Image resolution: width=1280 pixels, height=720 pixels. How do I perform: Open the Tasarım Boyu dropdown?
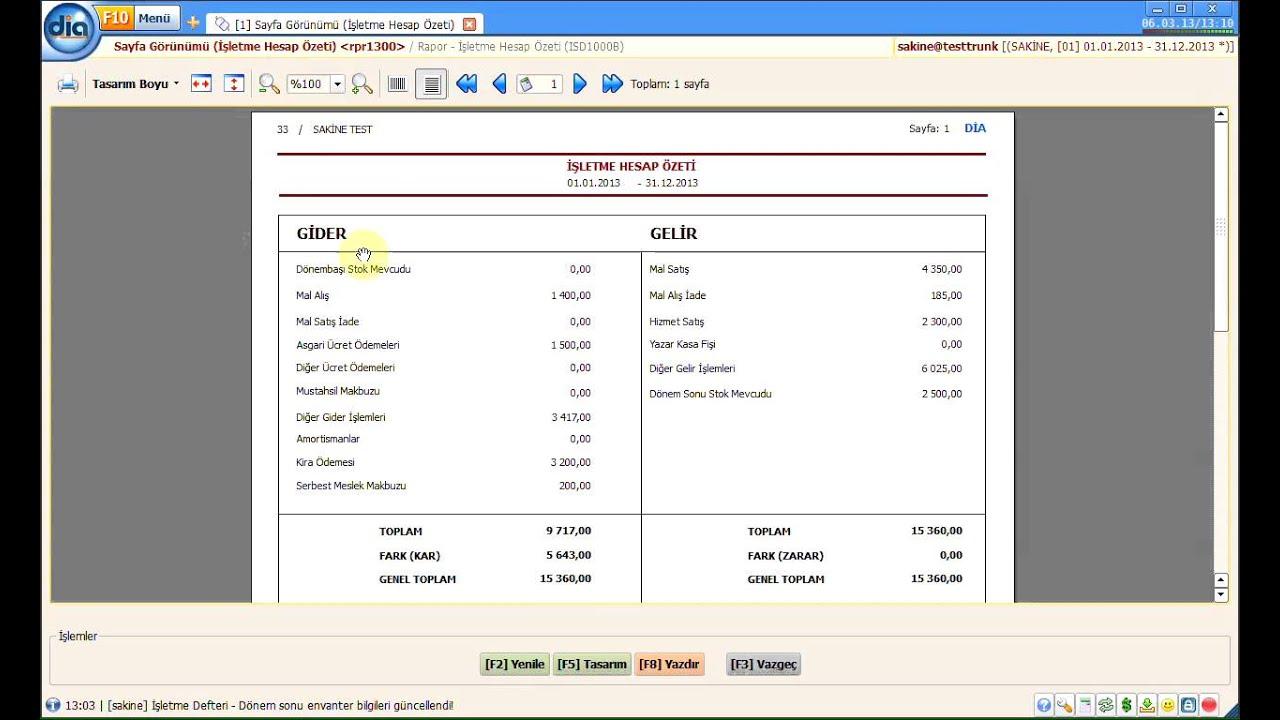135,84
